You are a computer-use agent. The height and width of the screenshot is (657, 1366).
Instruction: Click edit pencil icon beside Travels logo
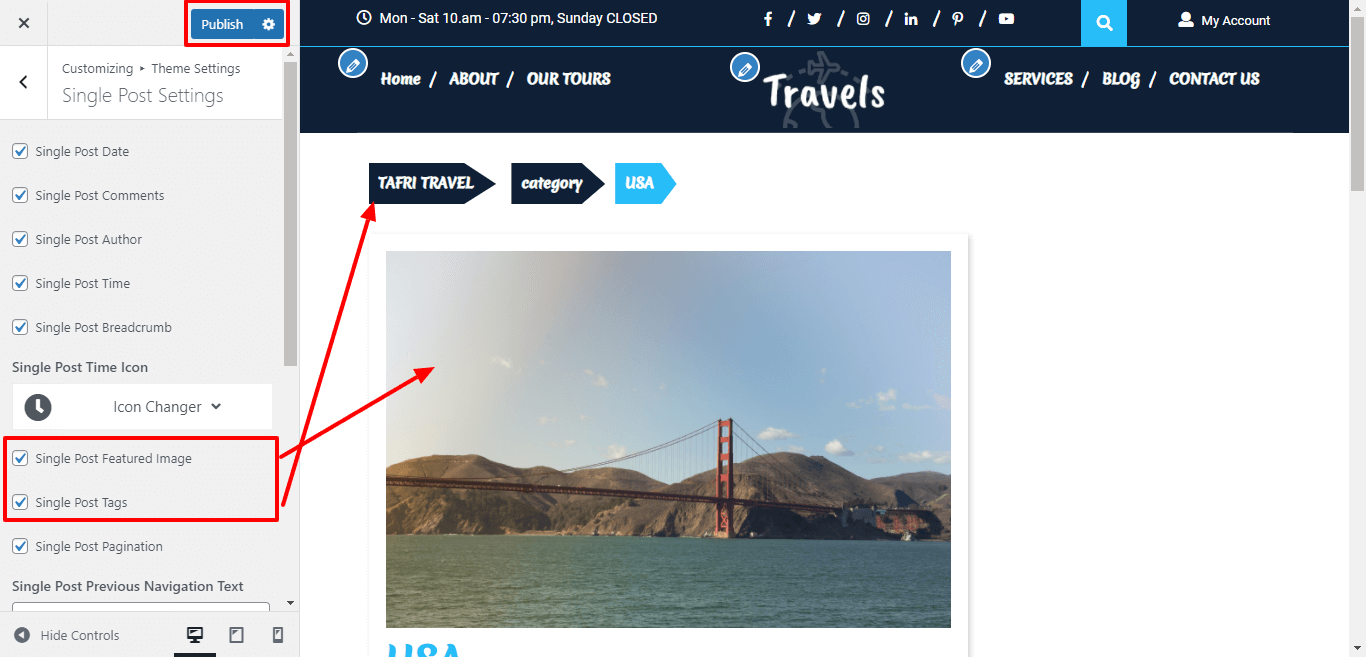click(744, 67)
